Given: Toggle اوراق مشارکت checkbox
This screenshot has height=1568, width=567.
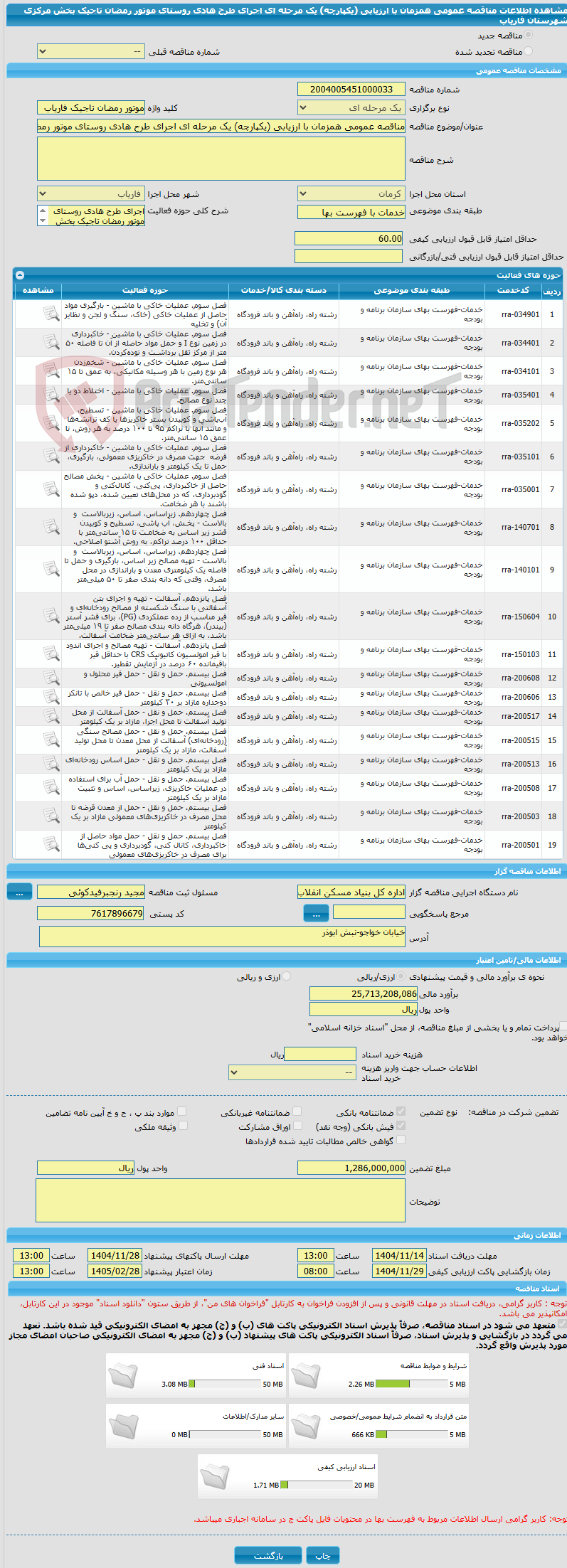Looking at the screenshot, I should pos(298,1126).
